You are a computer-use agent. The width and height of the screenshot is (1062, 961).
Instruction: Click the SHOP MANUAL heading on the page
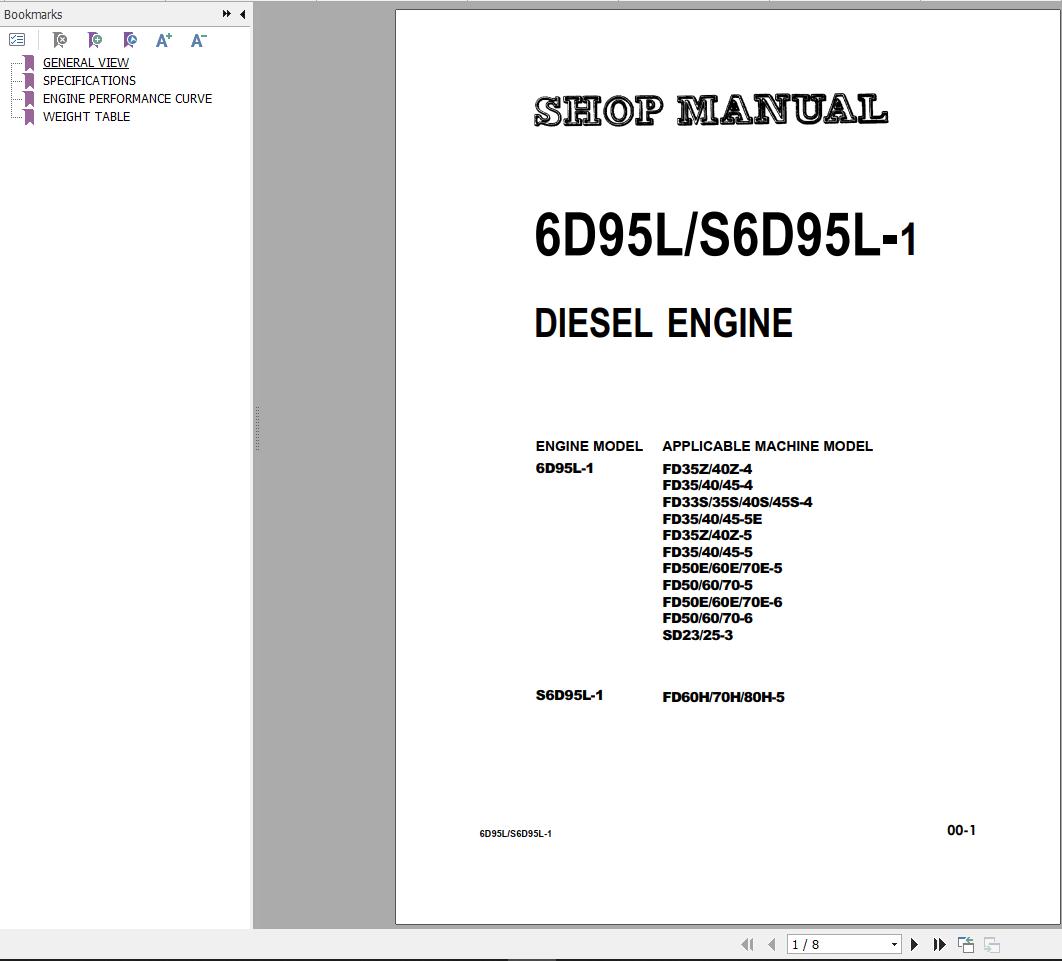[x=710, y=110]
